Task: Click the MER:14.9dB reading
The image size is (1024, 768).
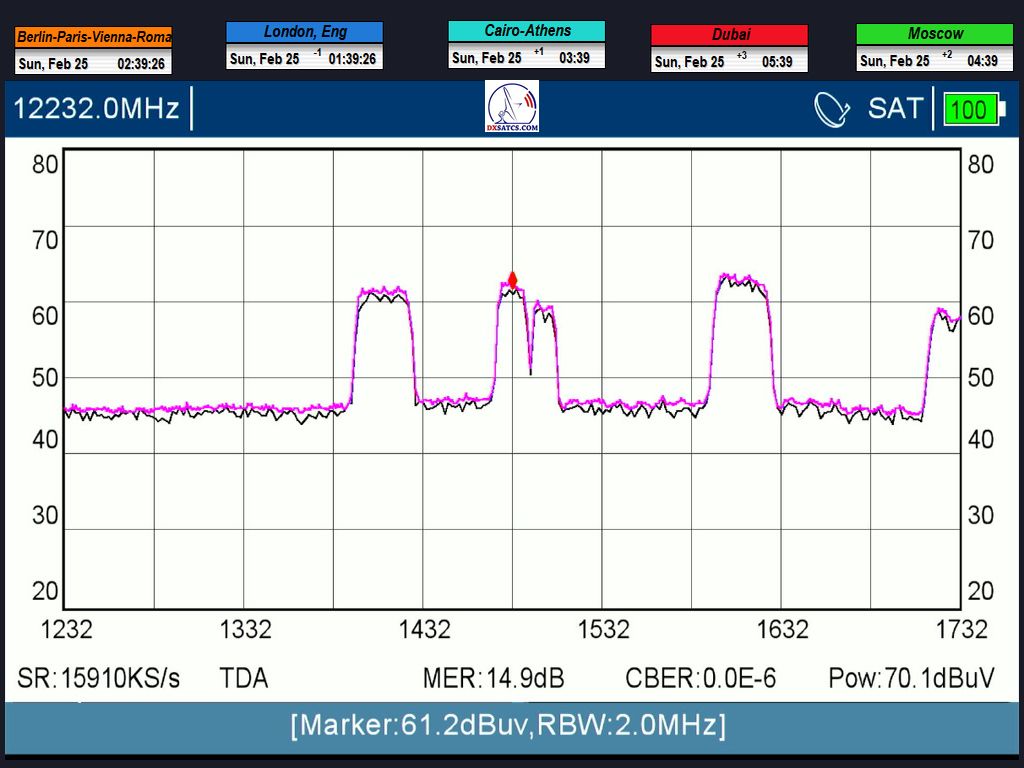Action: click(493, 678)
